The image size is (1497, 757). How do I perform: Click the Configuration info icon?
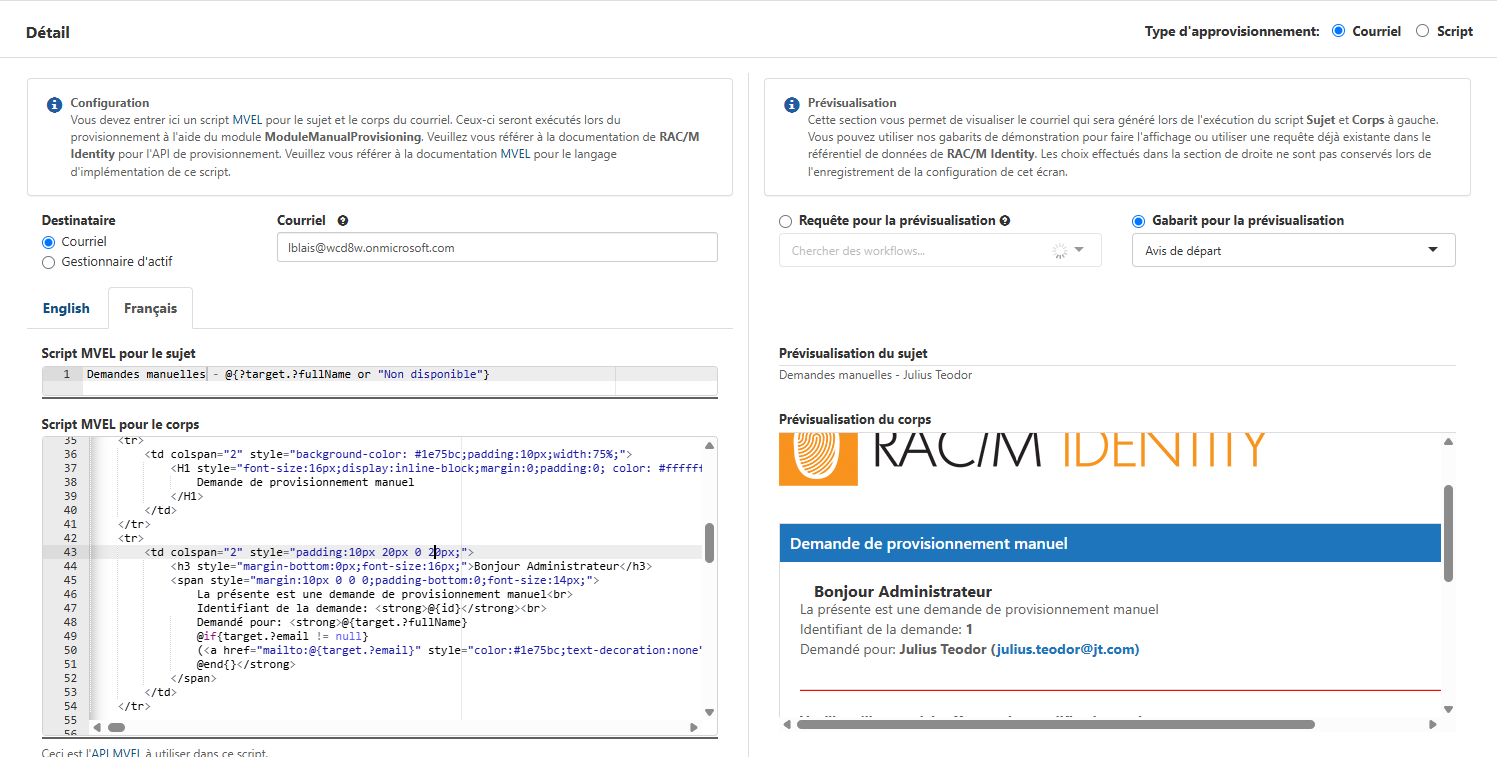pyautogui.click(x=55, y=105)
